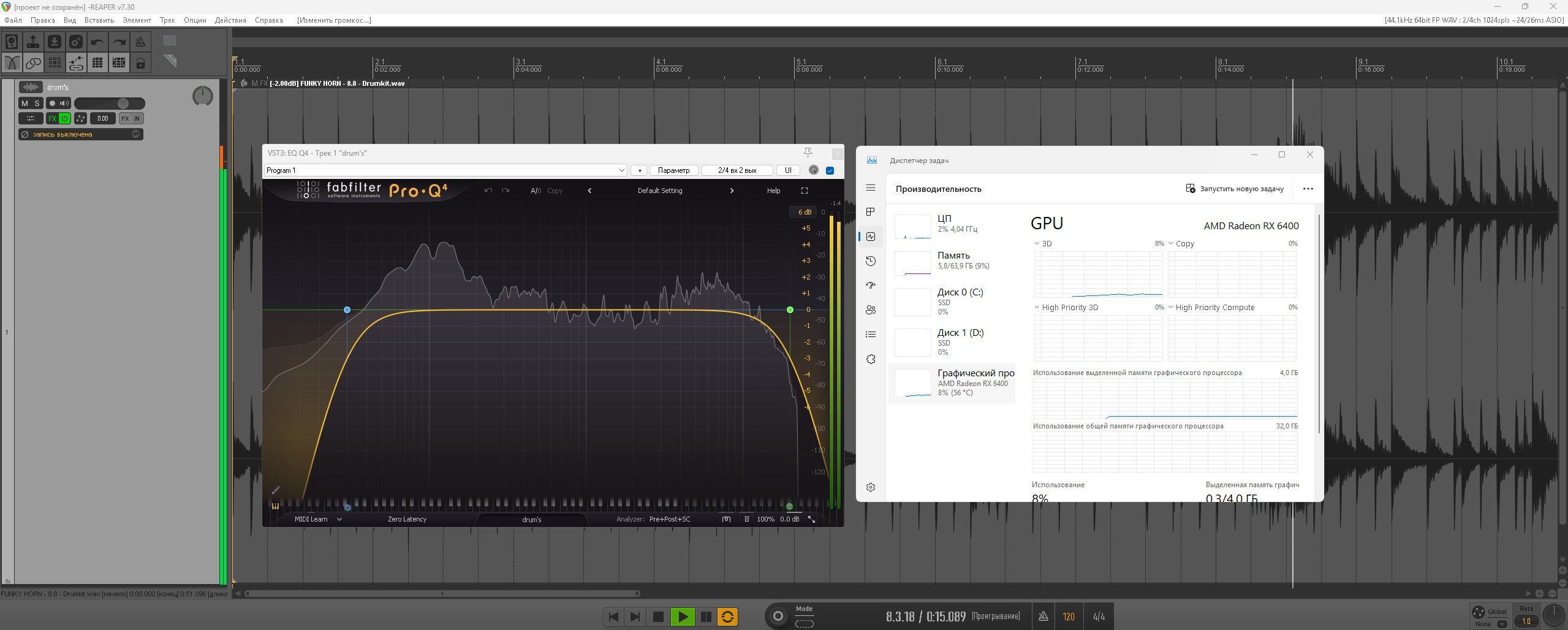Click Pro-Q redo arrow
Viewport: 1568px width, 630px height.
506,191
